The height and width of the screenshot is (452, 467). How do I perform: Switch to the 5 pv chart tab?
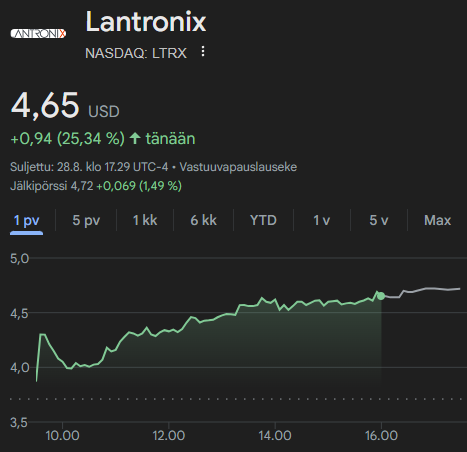86,220
